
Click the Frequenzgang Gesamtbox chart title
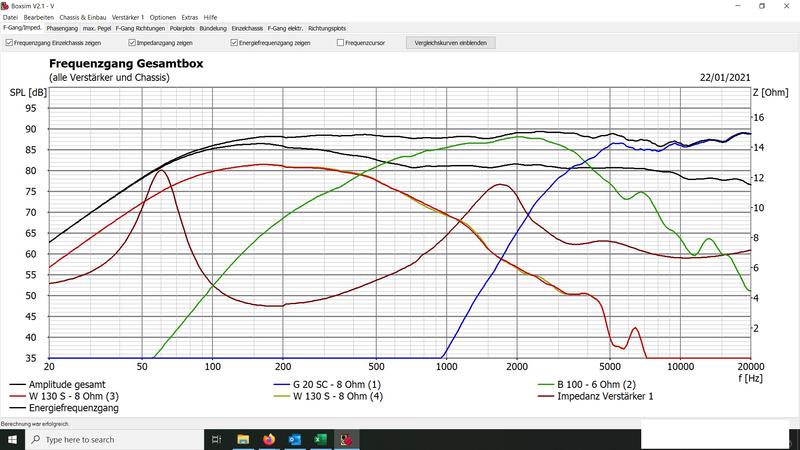126,64
